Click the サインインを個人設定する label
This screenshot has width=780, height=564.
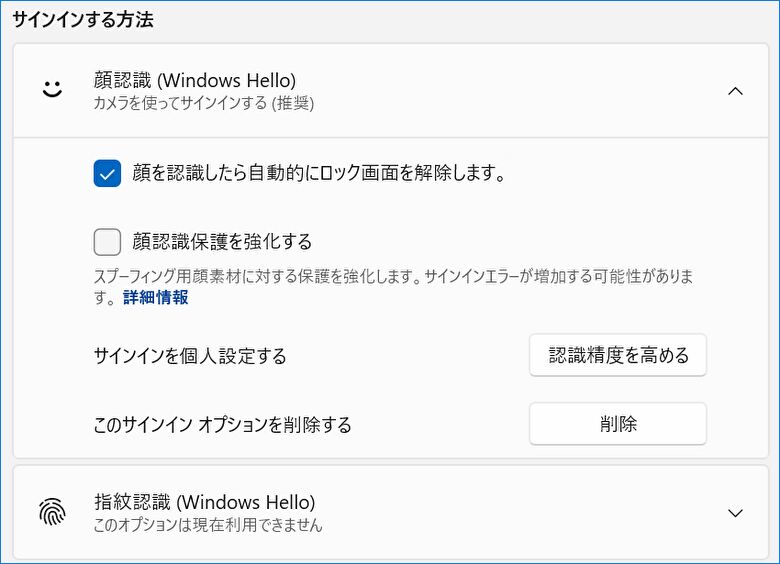click(x=190, y=356)
